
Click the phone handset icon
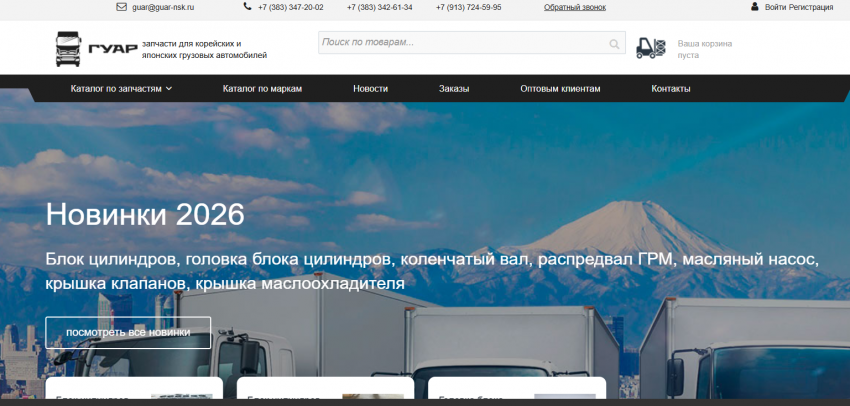point(248,7)
